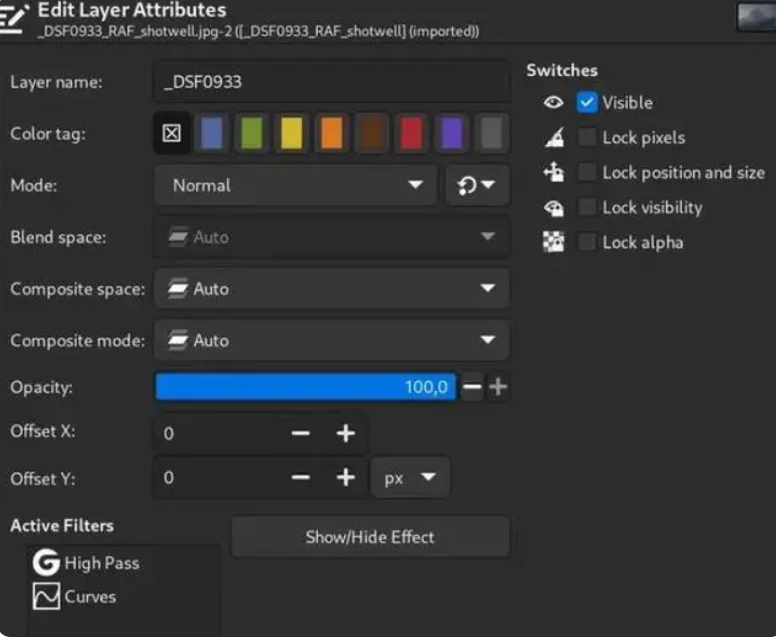Viewport: 776px width, 637px height.
Task: Select the orange color tag
Action: (332, 133)
